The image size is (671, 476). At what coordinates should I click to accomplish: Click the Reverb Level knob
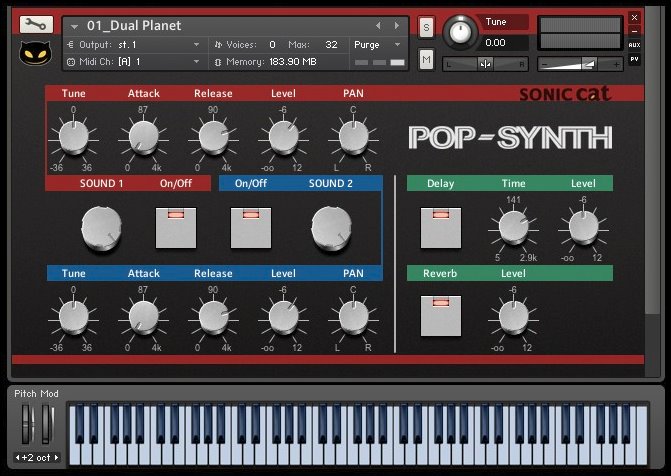tap(514, 317)
